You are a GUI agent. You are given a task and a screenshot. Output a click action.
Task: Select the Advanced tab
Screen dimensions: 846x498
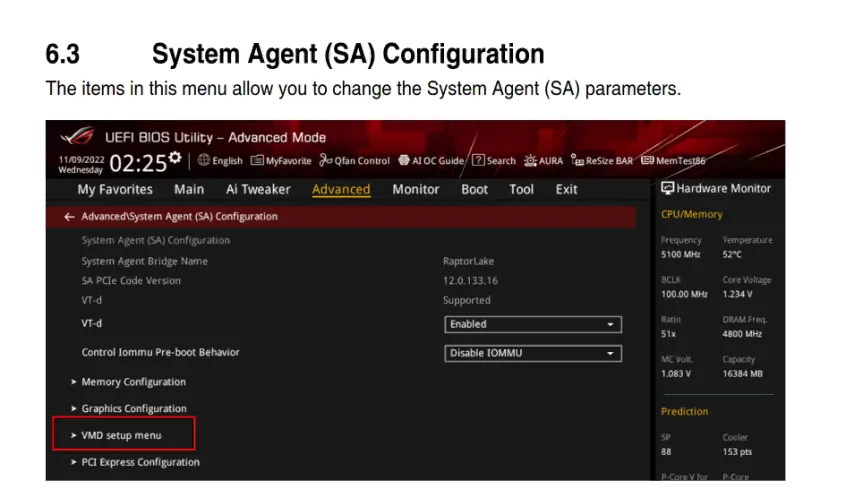[x=341, y=189]
